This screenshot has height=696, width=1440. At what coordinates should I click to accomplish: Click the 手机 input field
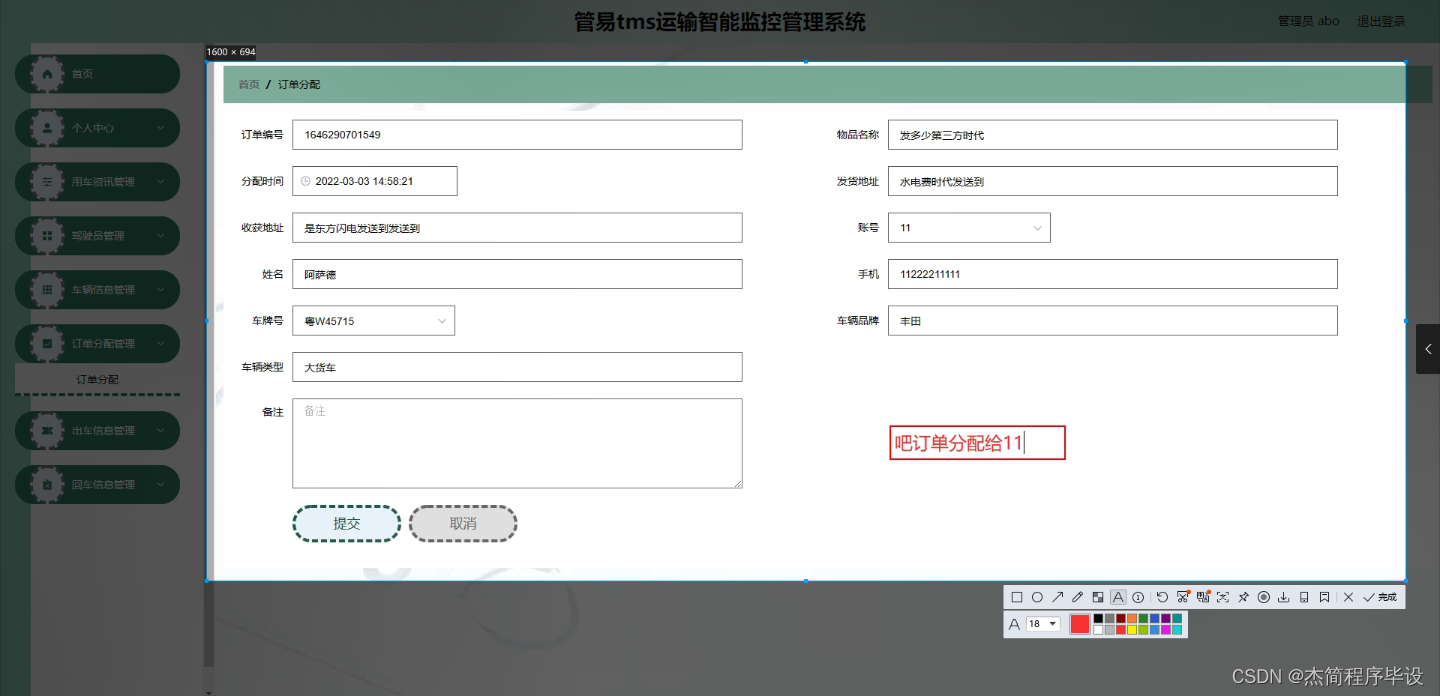point(1112,274)
